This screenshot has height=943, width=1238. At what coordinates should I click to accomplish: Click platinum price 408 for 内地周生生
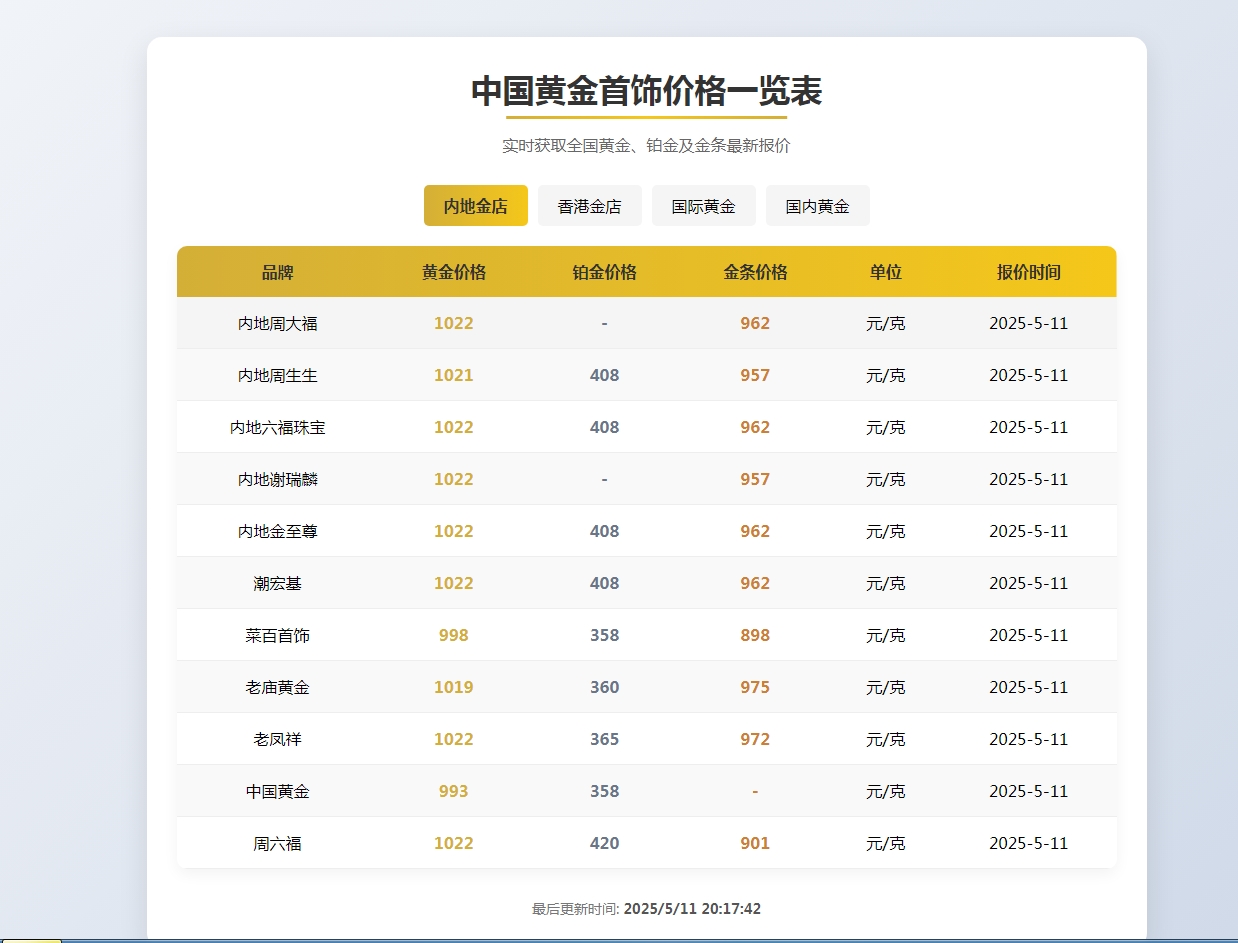605,376
